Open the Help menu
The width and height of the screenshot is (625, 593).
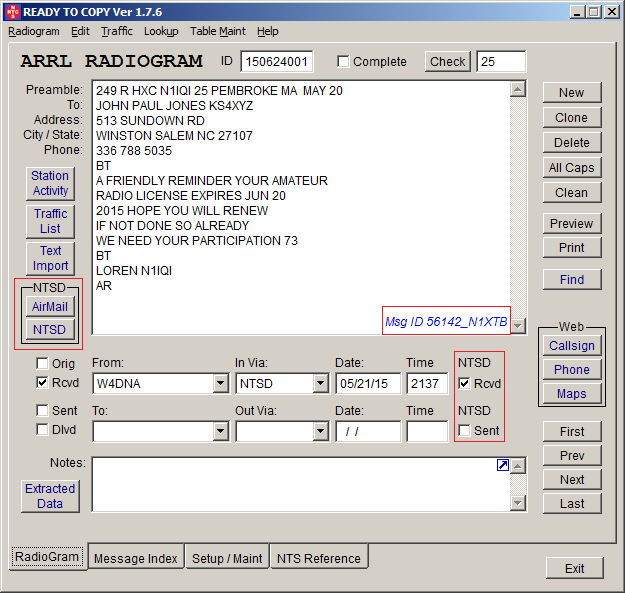coord(267,31)
